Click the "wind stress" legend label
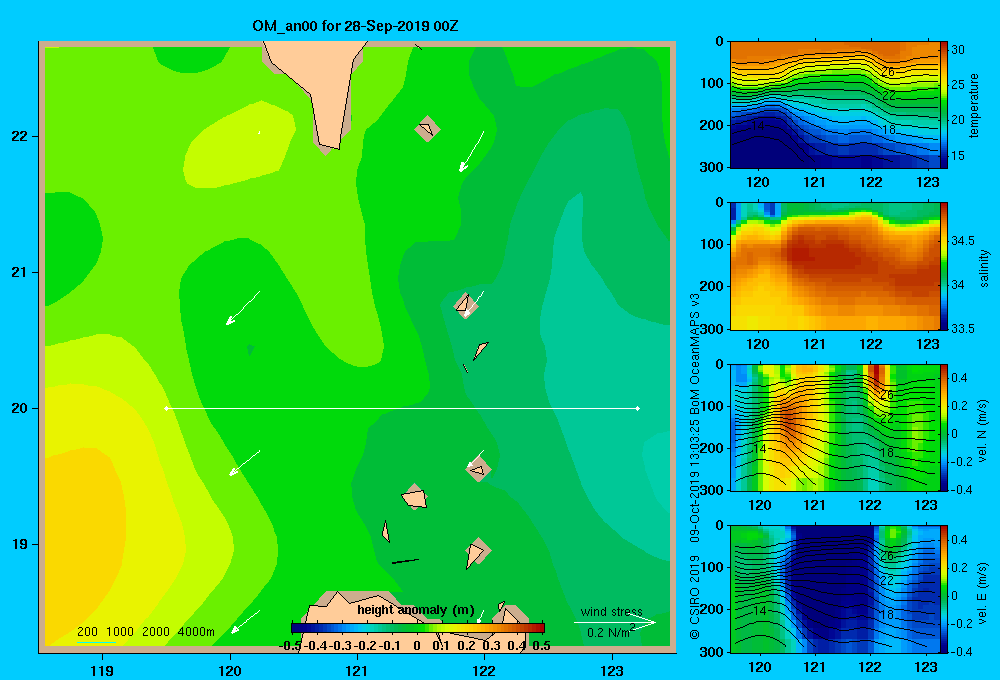 [x=611, y=612]
